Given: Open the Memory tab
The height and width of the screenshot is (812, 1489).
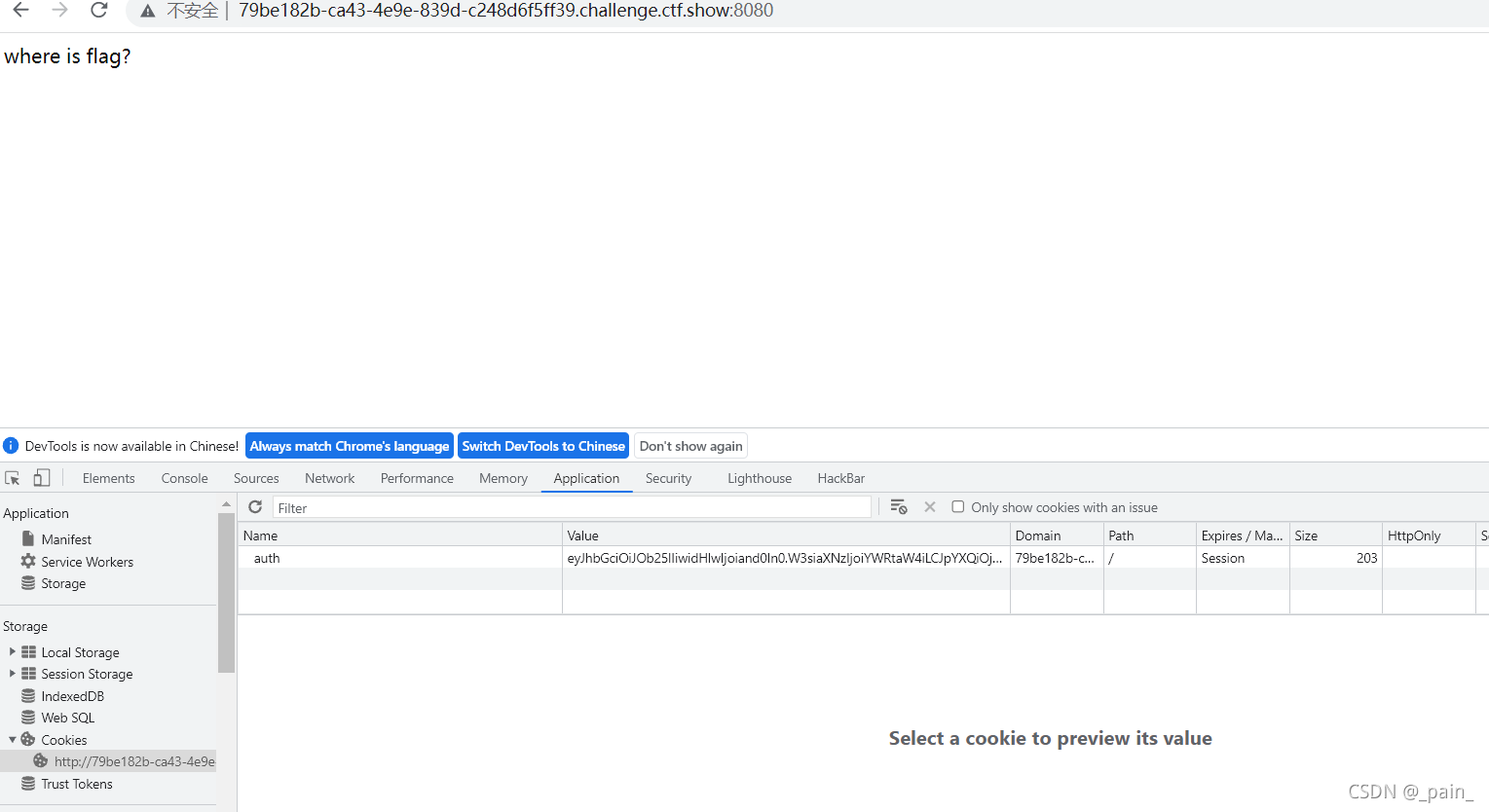Looking at the screenshot, I should click(503, 478).
